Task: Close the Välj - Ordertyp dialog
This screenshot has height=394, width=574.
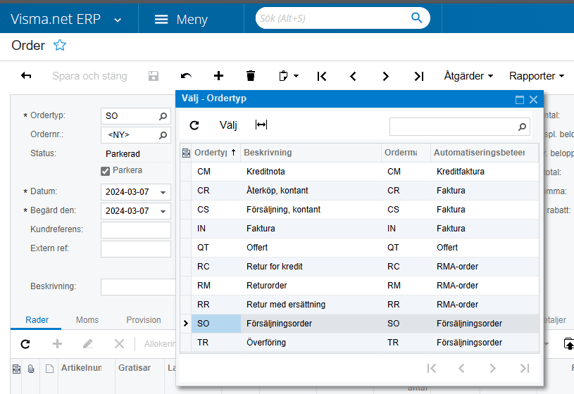Action: click(533, 100)
